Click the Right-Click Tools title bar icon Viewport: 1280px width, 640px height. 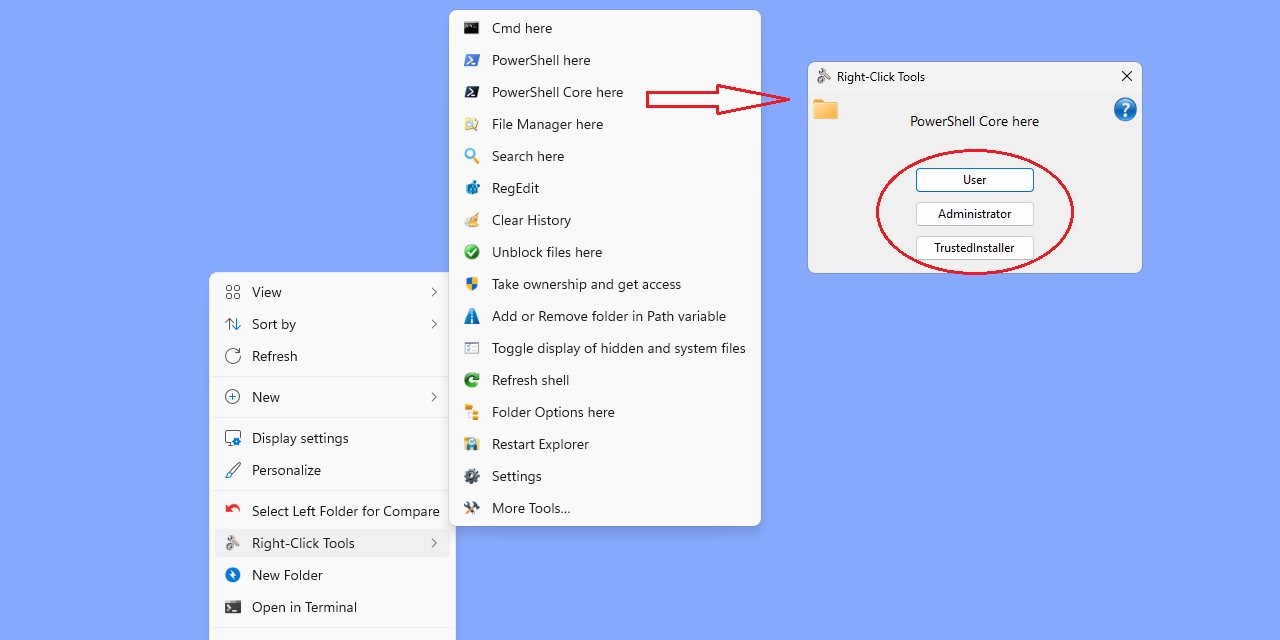[824, 76]
